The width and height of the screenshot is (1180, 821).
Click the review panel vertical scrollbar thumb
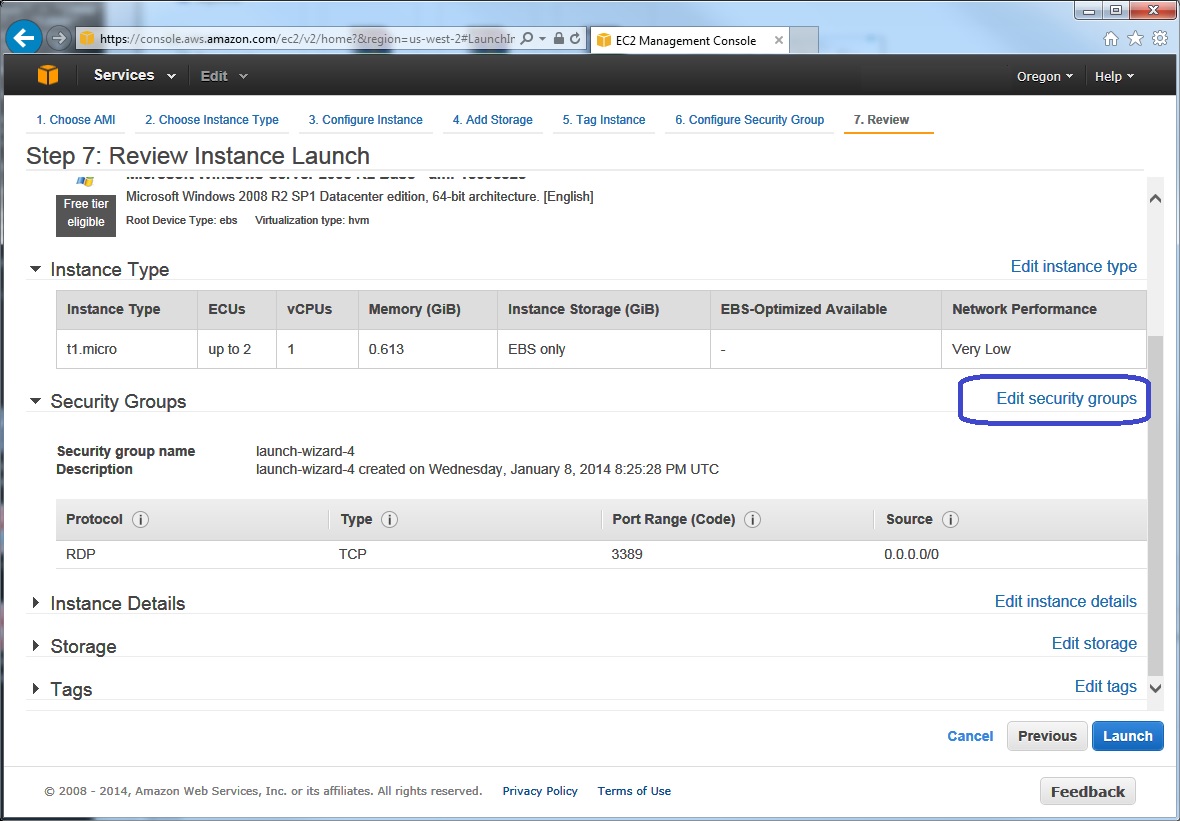coord(1155,504)
